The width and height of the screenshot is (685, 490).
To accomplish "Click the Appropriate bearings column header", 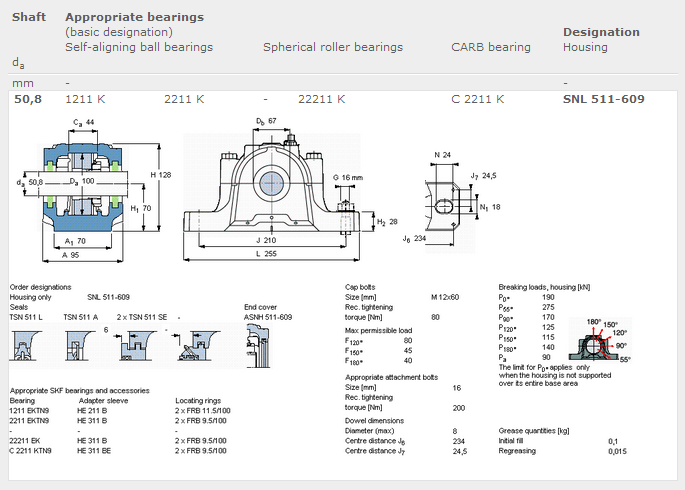I will (x=135, y=17).
